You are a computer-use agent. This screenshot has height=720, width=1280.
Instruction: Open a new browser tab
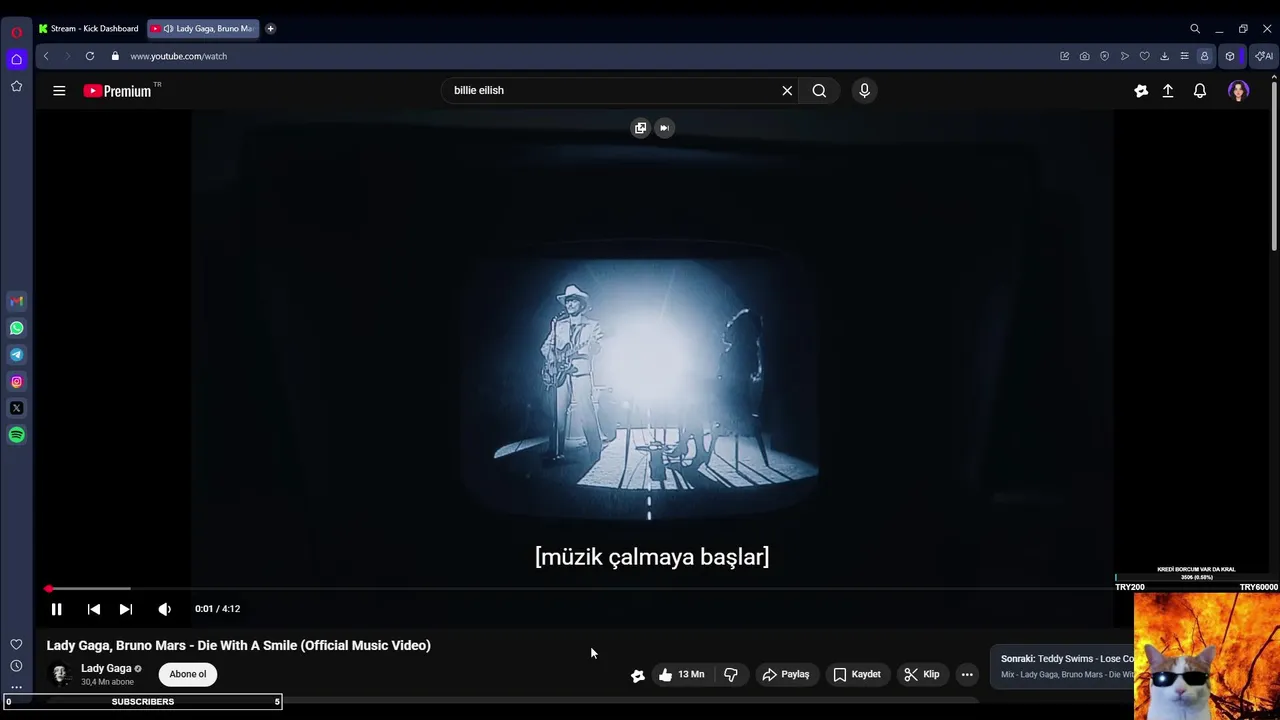270,29
